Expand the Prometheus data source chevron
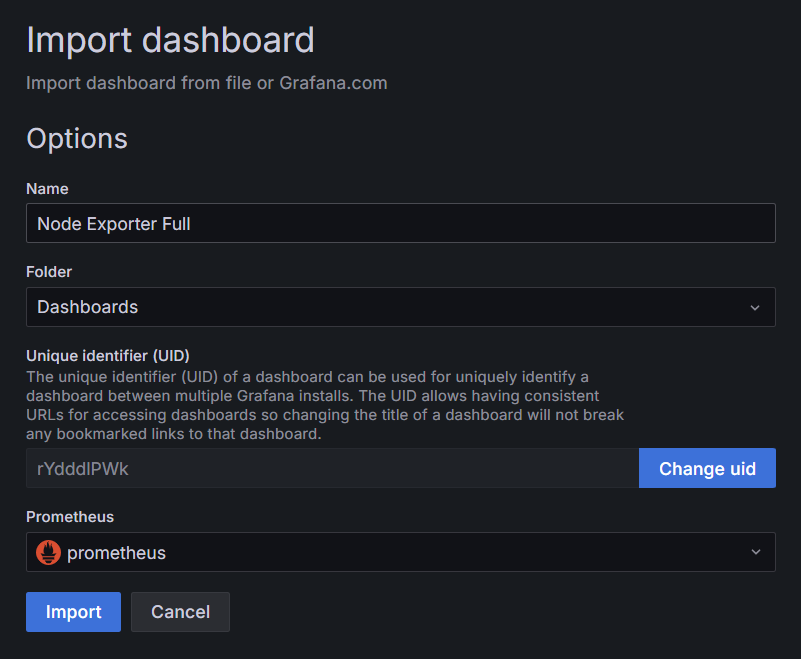The image size is (801, 659). click(755, 552)
